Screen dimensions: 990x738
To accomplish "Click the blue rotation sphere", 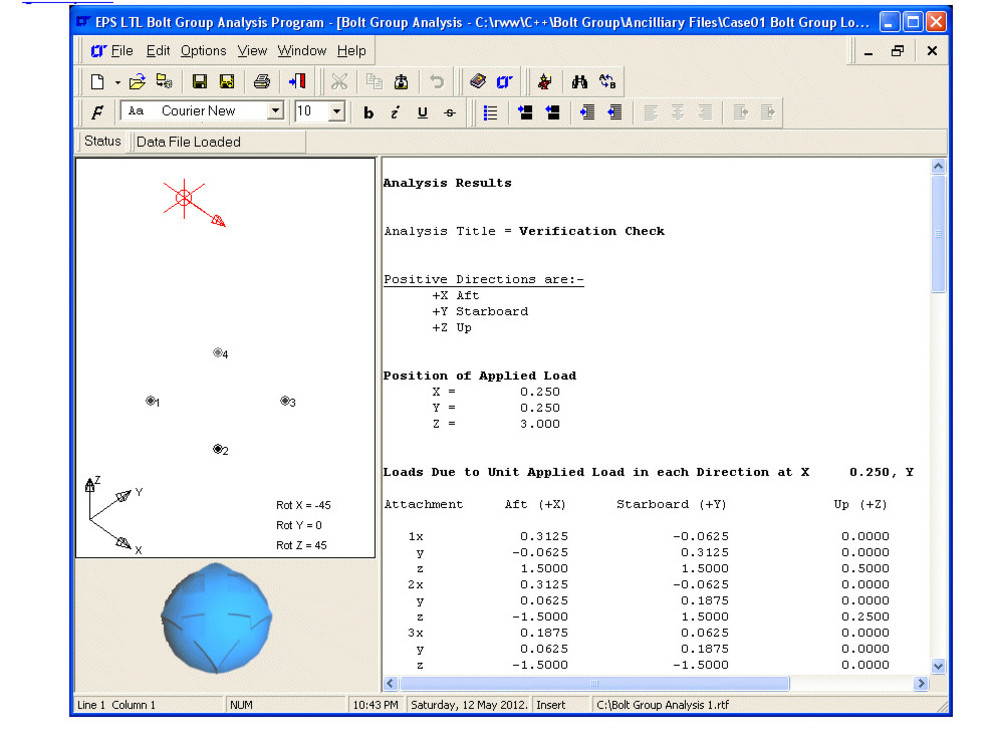I will pos(217,618).
